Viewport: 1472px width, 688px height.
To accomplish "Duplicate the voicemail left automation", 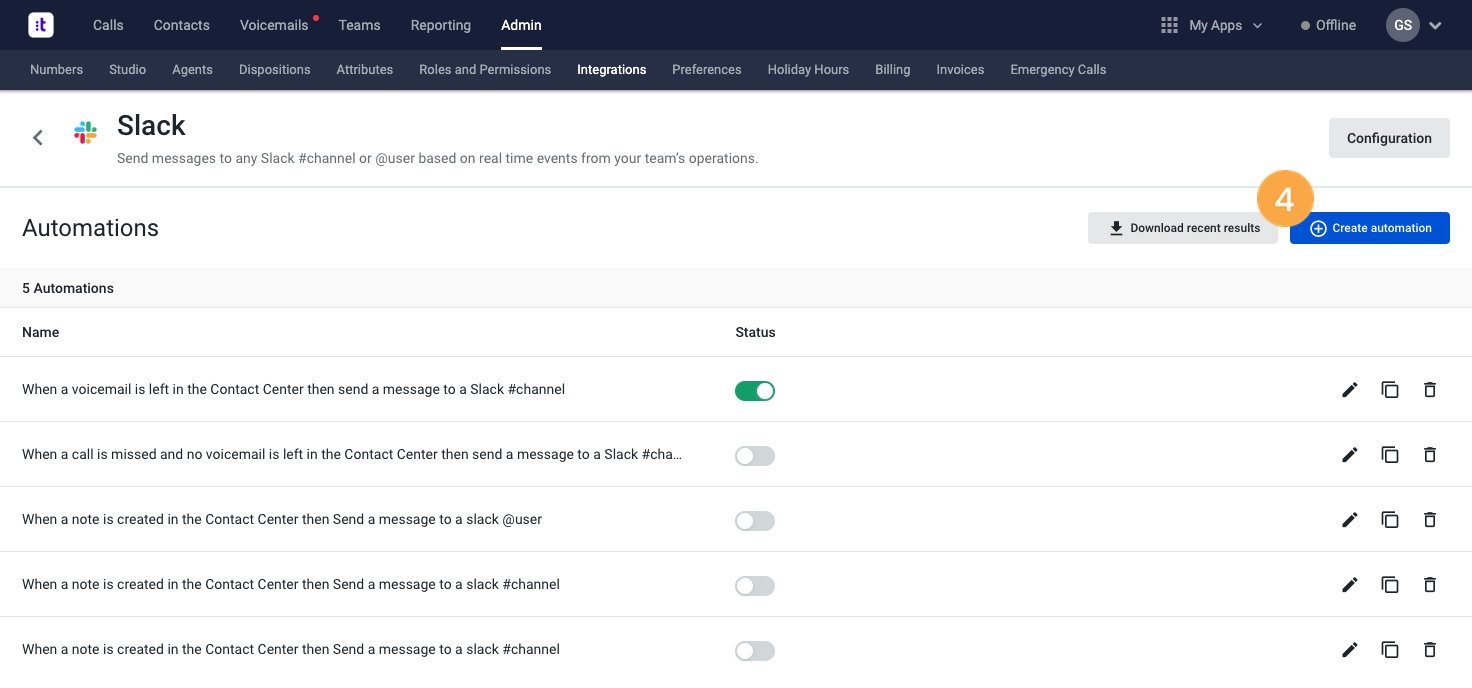I will pos(1390,390).
